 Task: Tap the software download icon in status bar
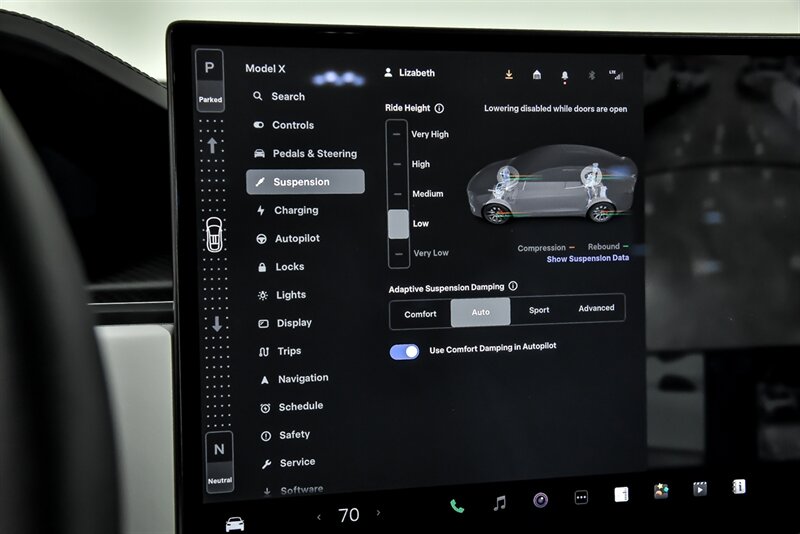[508, 74]
